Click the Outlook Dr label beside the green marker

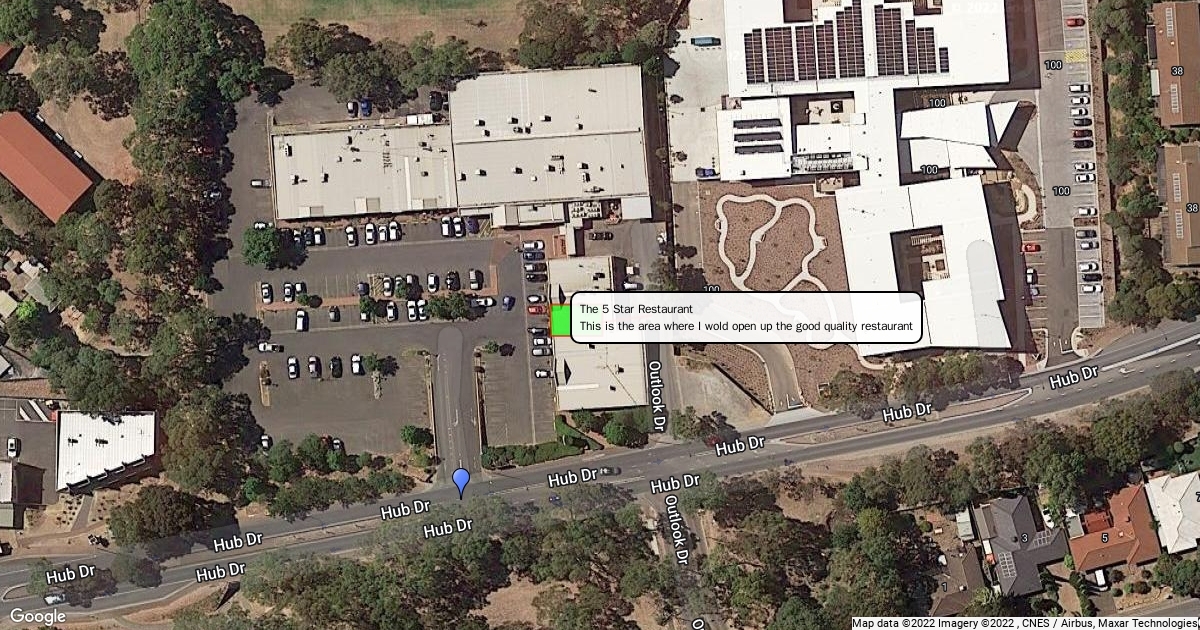point(658,396)
